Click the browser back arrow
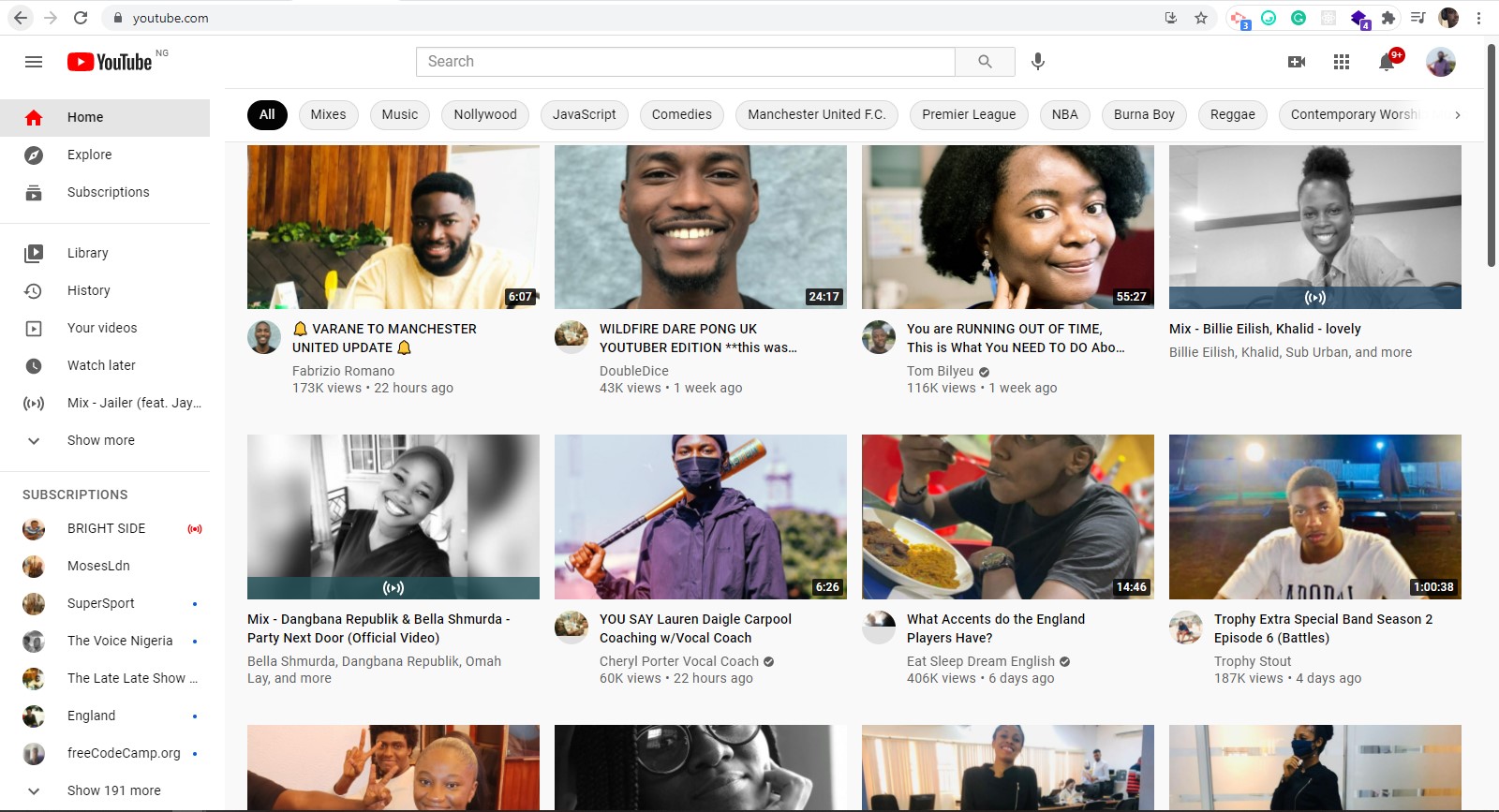The height and width of the screenshot is (812, 1499). (21, 18)
